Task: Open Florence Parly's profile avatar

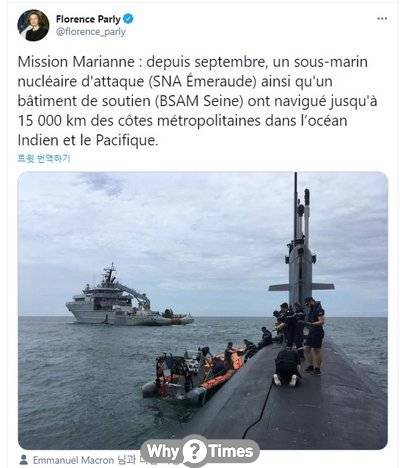Action: (x=33, y=25)
